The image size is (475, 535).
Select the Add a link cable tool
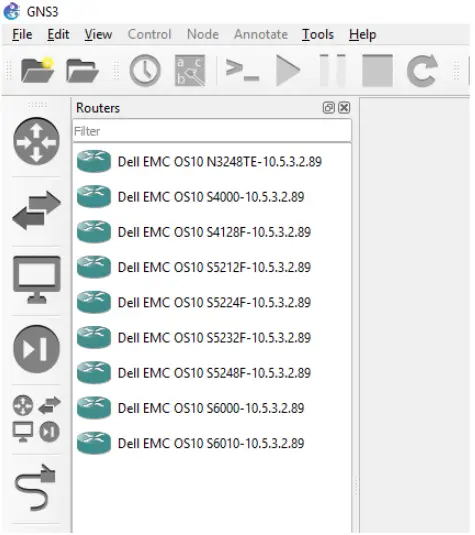[35, 487]
